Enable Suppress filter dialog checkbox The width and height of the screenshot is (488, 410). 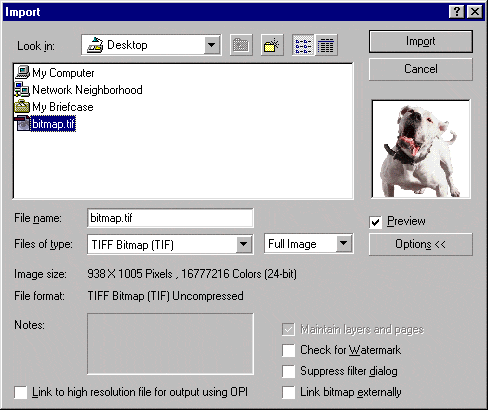(288, 371)
